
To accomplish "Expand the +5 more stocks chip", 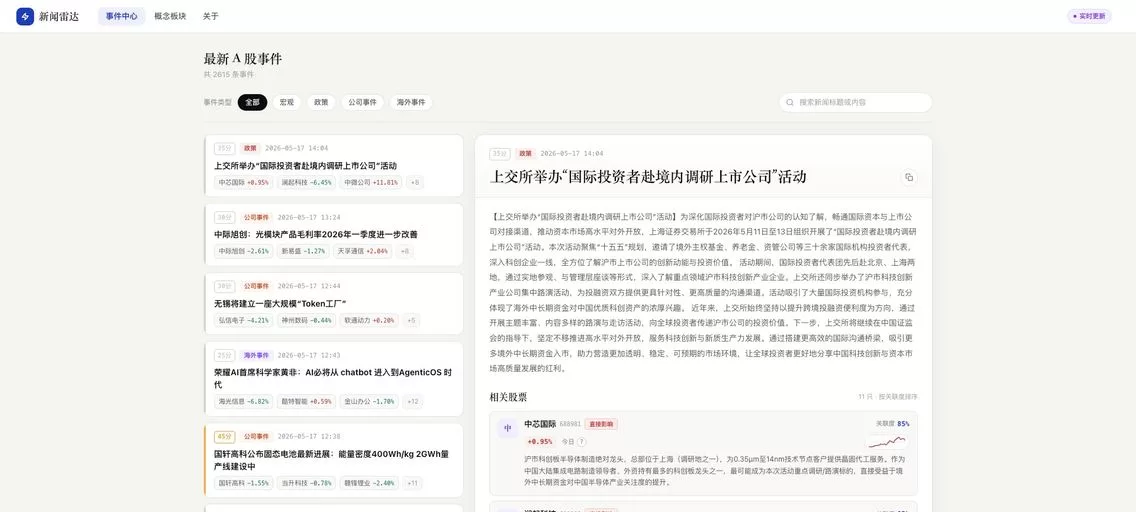I will point(412,320).
